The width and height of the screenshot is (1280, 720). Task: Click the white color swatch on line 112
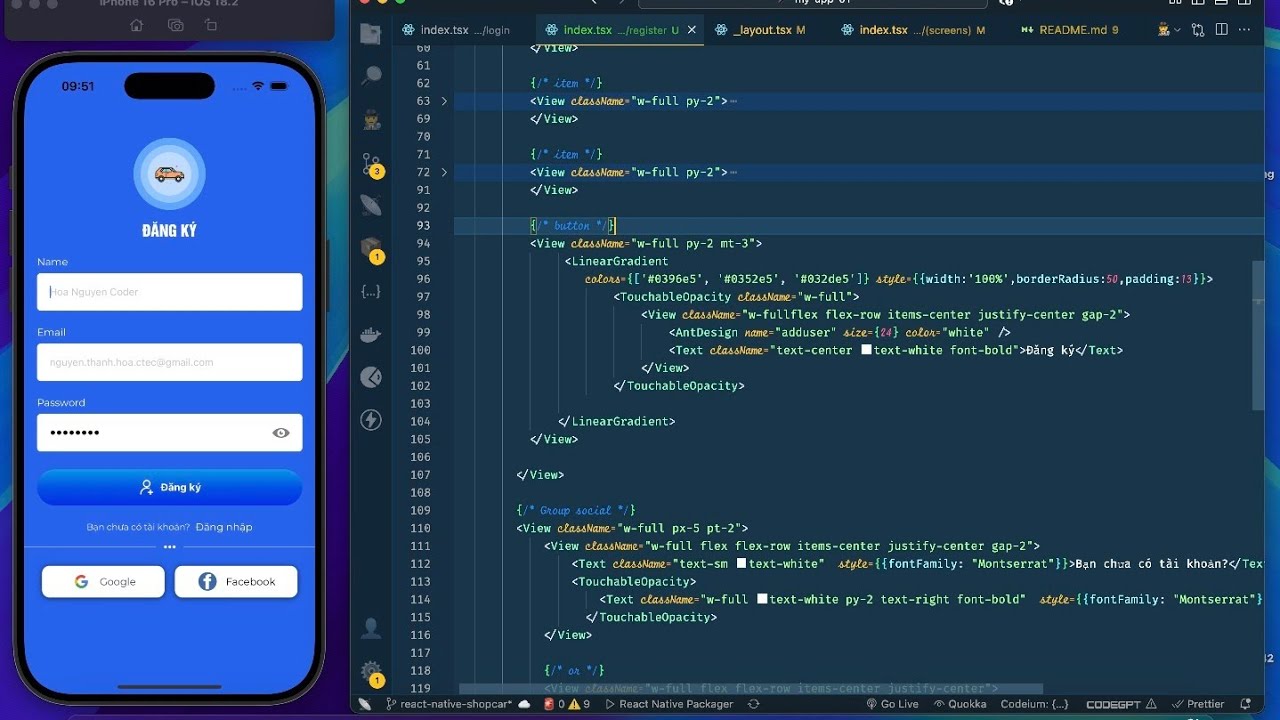pyautogui.click(x=742, y=564)
